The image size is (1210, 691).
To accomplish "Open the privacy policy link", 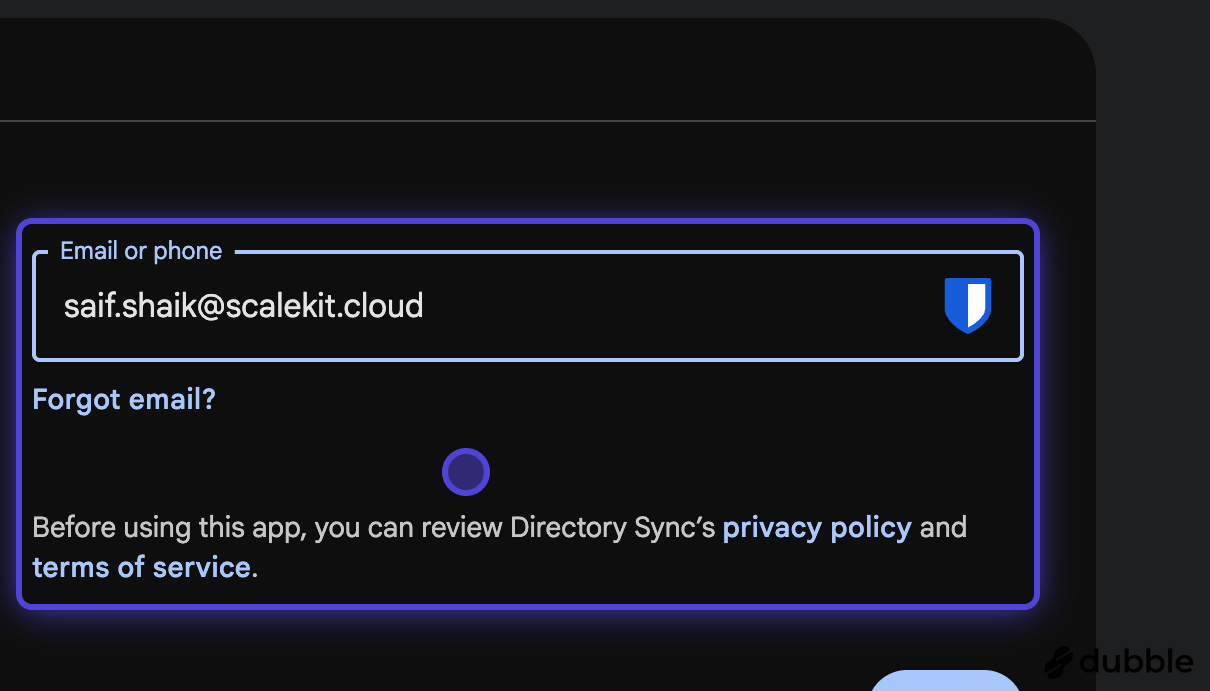I will pos(816,527).
